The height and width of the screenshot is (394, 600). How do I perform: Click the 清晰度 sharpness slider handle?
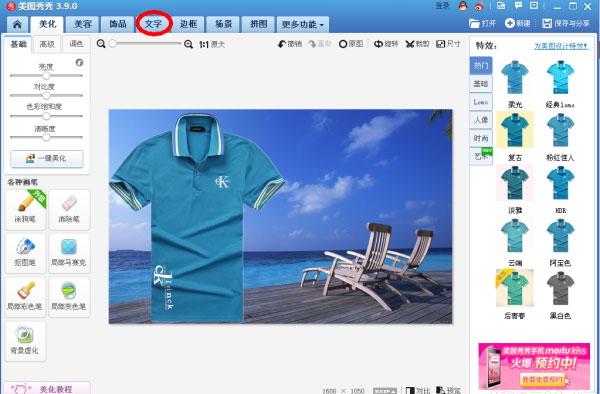point(46,137)
